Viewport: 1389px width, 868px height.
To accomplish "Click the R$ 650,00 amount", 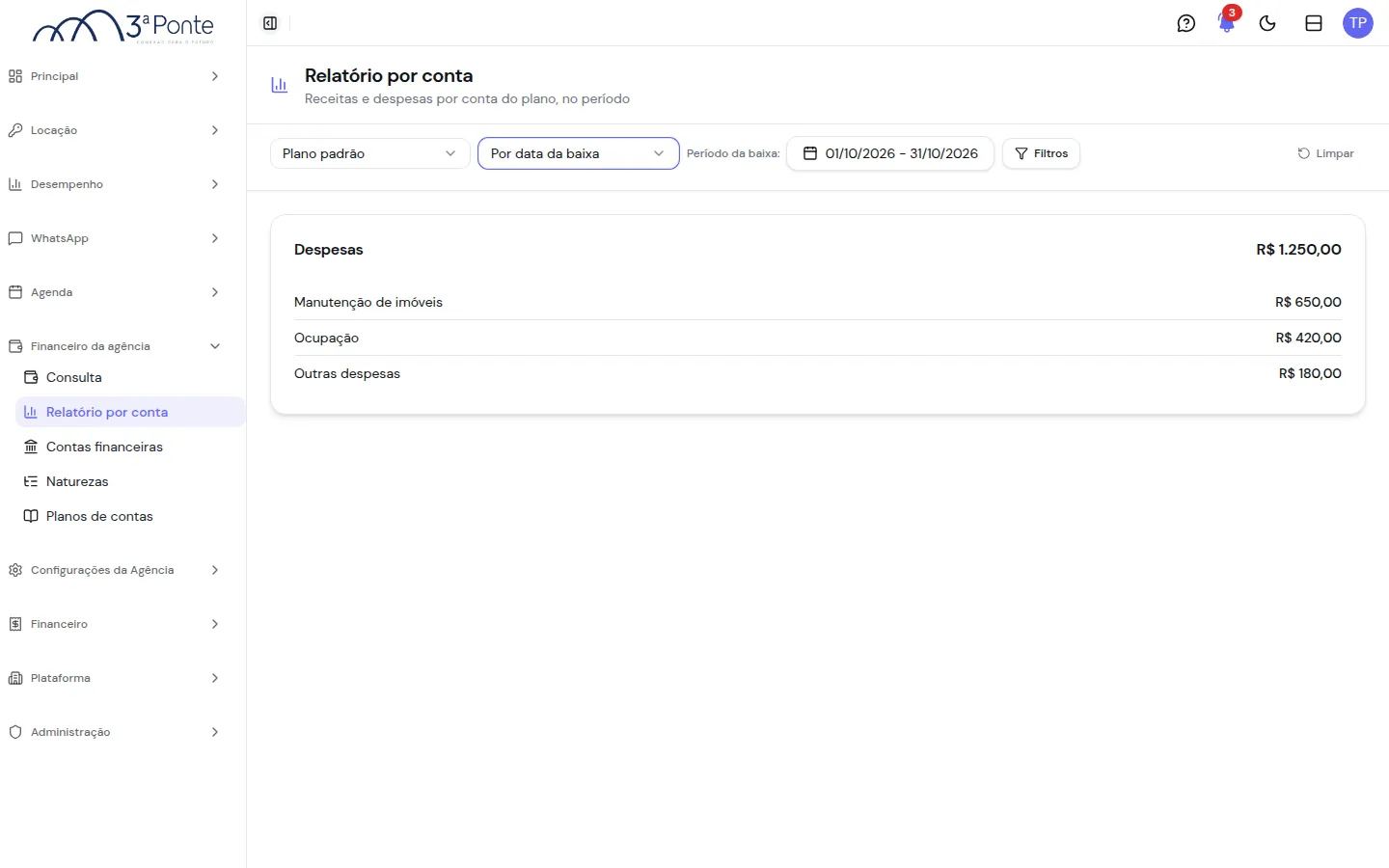I will (1308, 302).
